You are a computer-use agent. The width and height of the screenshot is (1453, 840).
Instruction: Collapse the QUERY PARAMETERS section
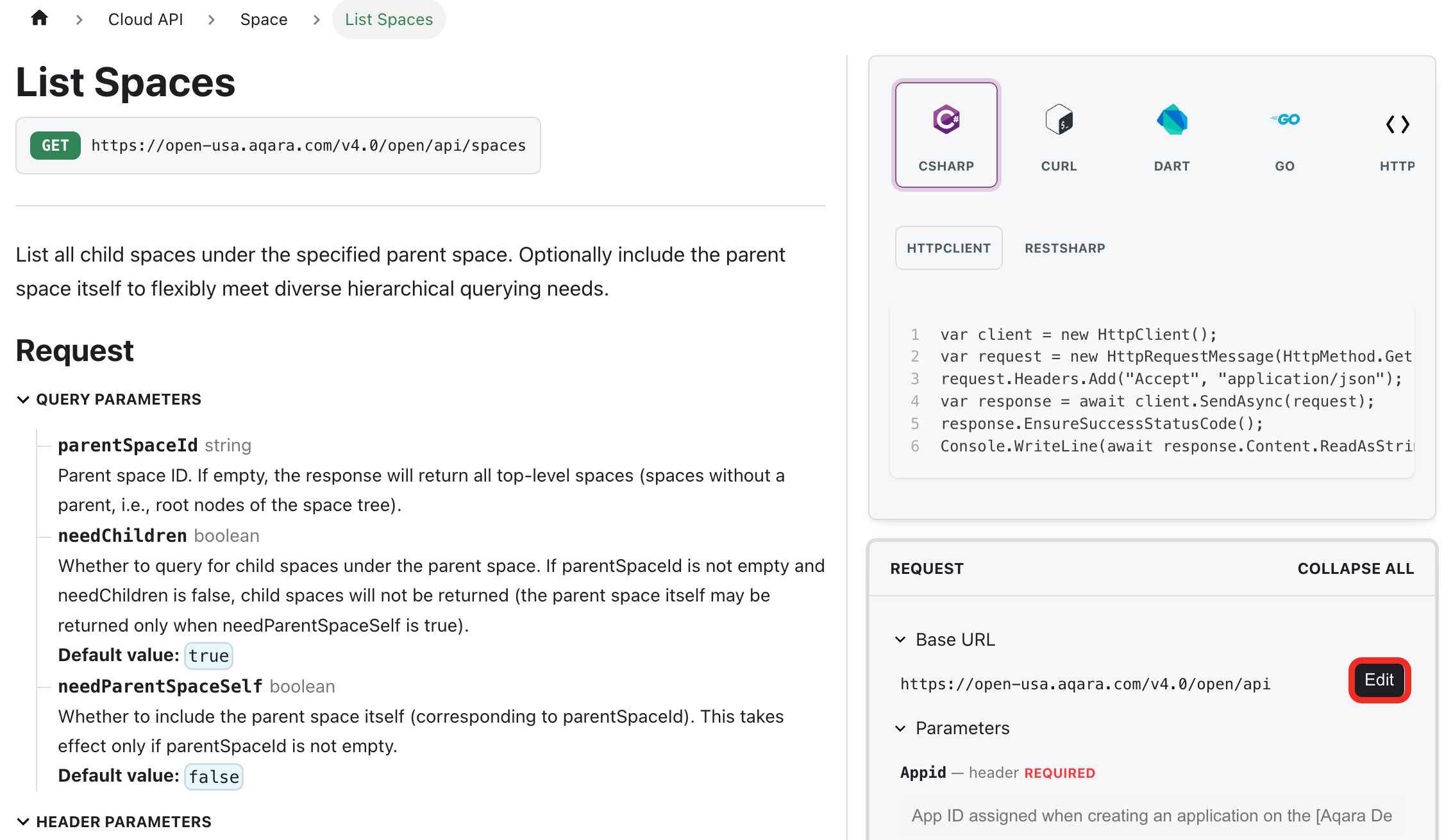(24, 399)
